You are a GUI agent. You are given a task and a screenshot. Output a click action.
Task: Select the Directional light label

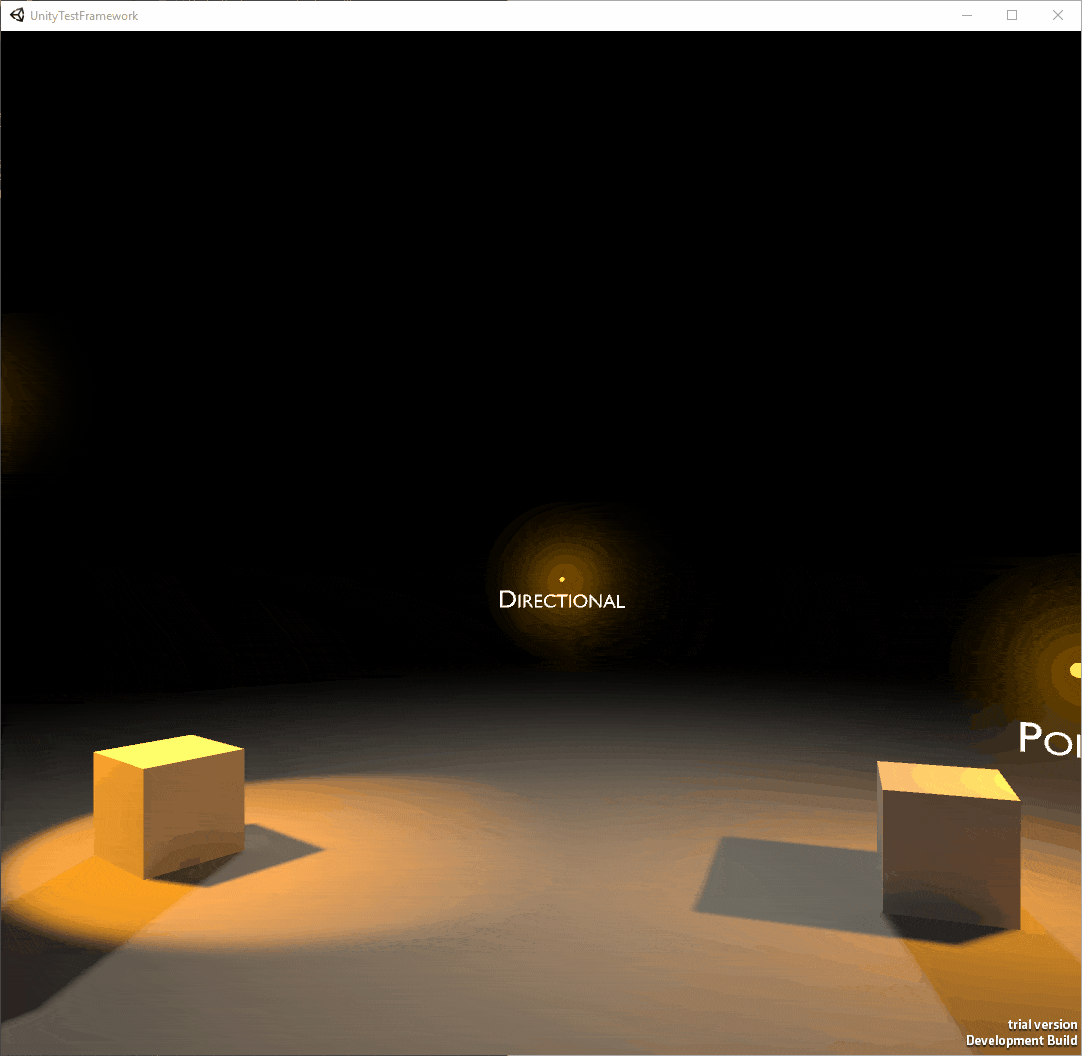pos(561,600)
